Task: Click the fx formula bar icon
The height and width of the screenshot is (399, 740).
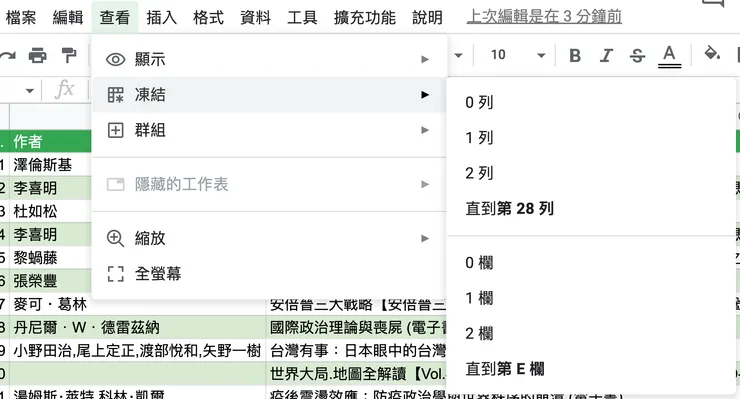Action: coord(65,89)
